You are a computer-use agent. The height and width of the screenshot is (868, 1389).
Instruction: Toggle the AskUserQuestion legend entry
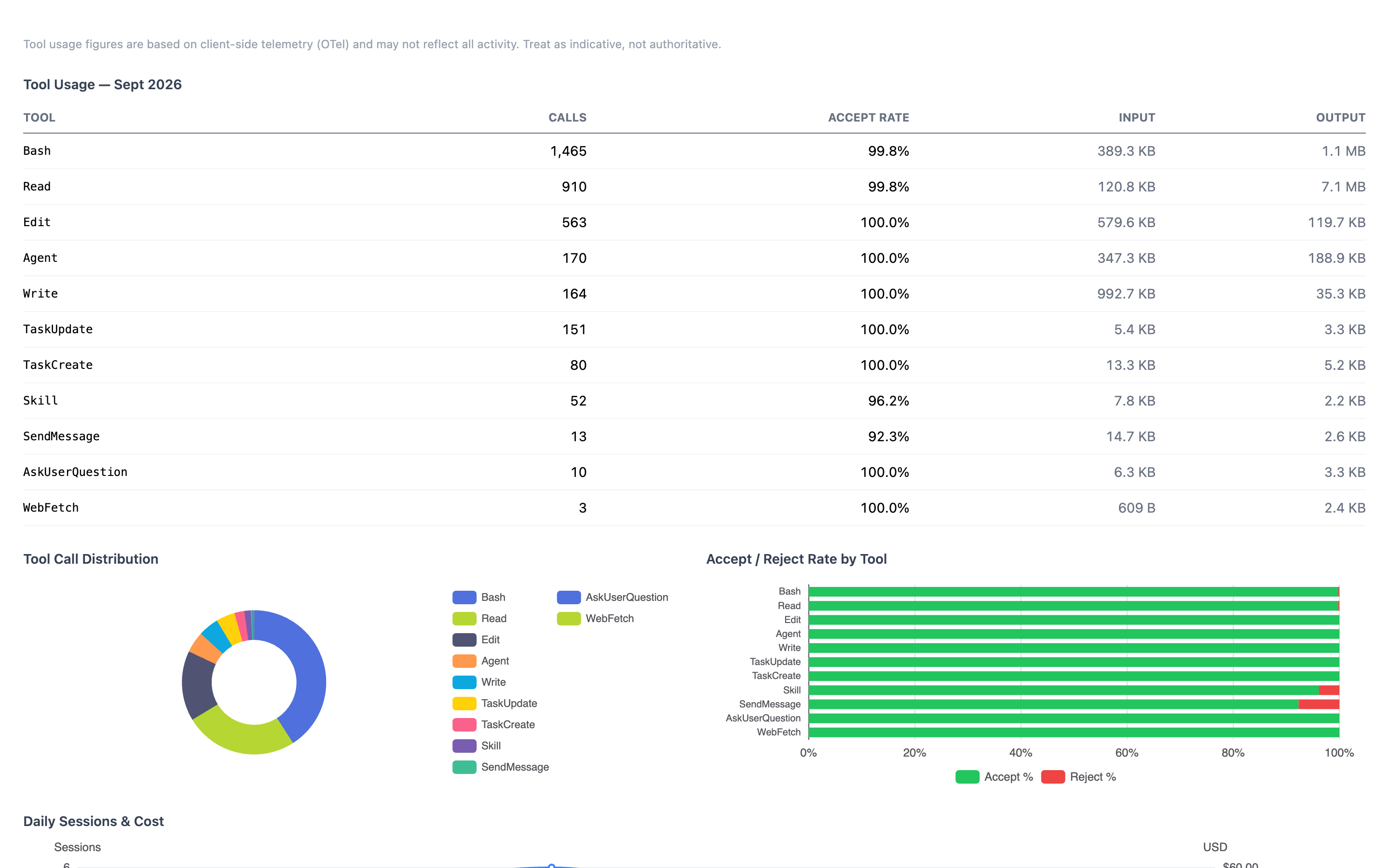[613, 597]
